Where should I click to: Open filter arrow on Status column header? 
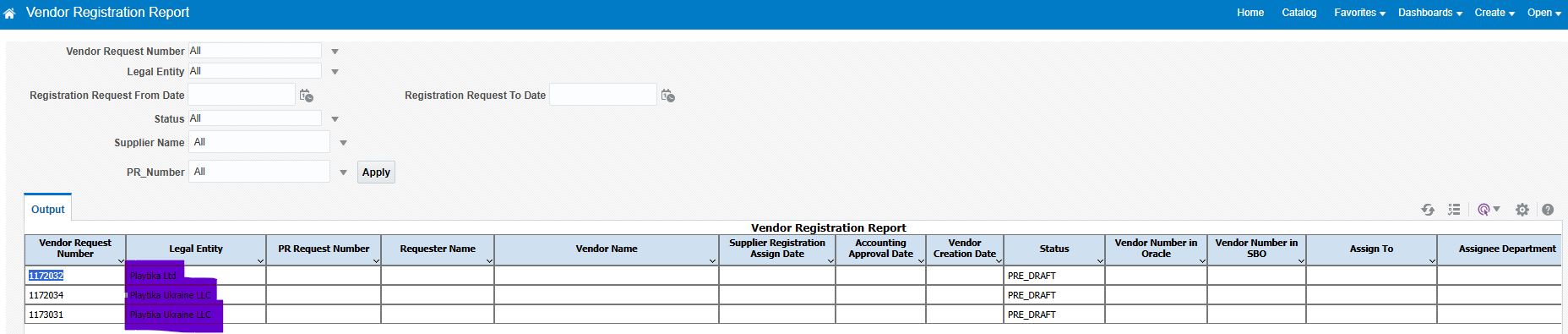(x=1100, y=261)
